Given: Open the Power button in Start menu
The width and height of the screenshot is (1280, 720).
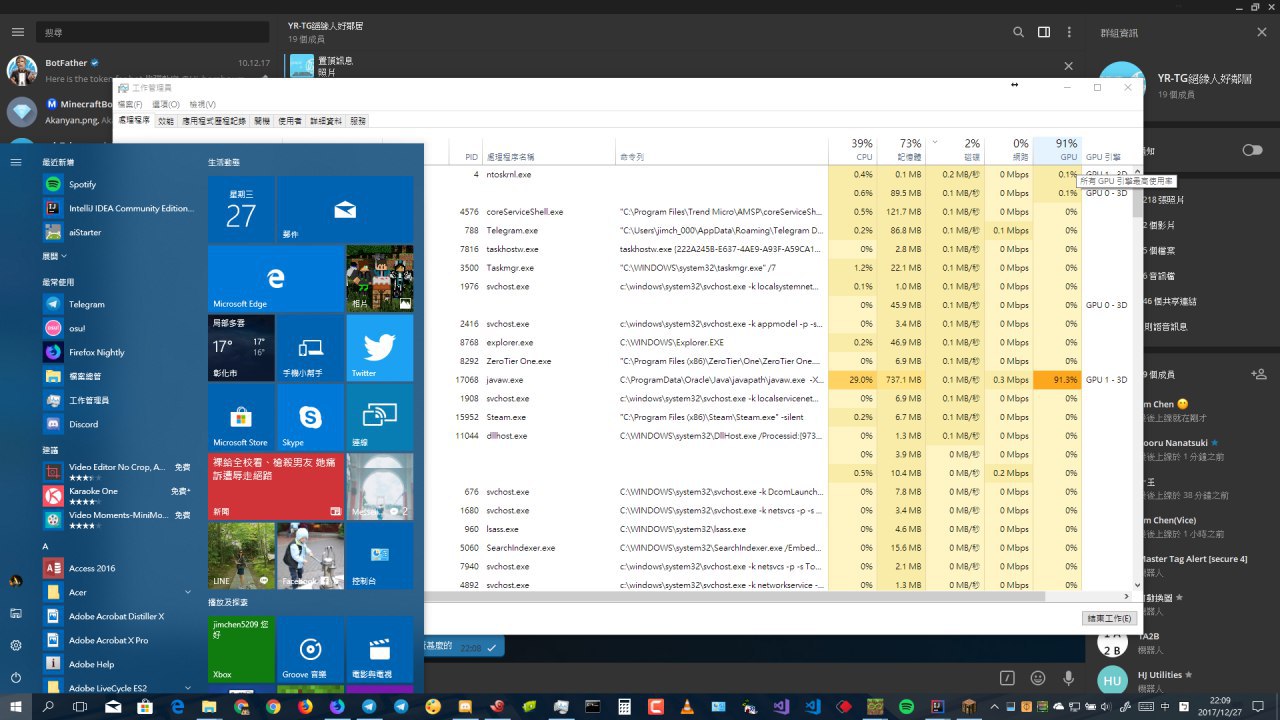Looking at the screenshot, I should click(16, 677).
